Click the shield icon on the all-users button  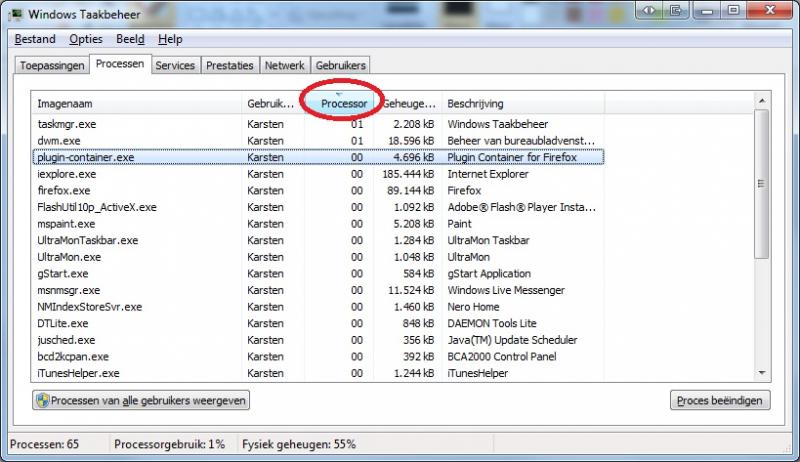click(x=42, y=400)
